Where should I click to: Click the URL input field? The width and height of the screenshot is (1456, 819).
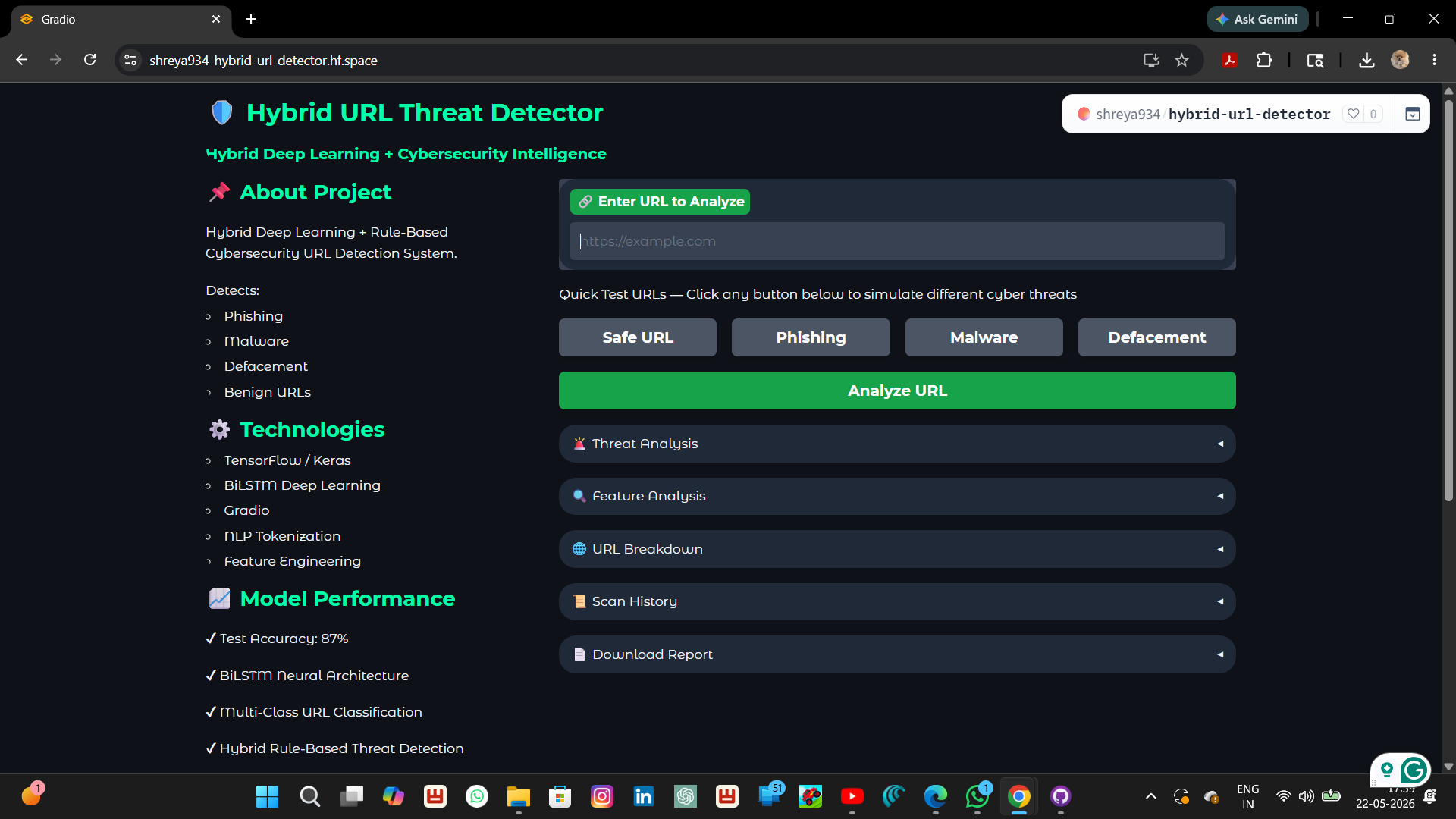(897, 241)
